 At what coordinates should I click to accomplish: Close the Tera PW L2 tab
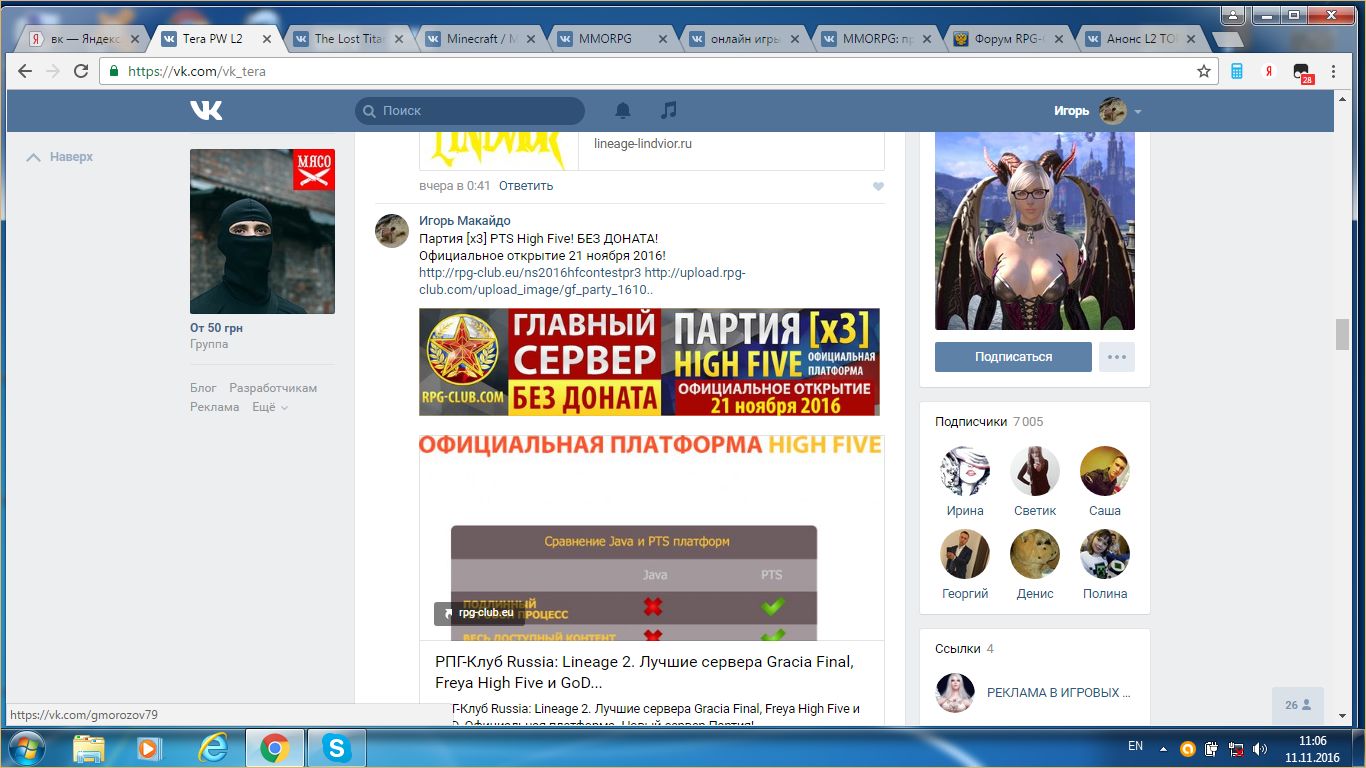click(x=267, y=39)
